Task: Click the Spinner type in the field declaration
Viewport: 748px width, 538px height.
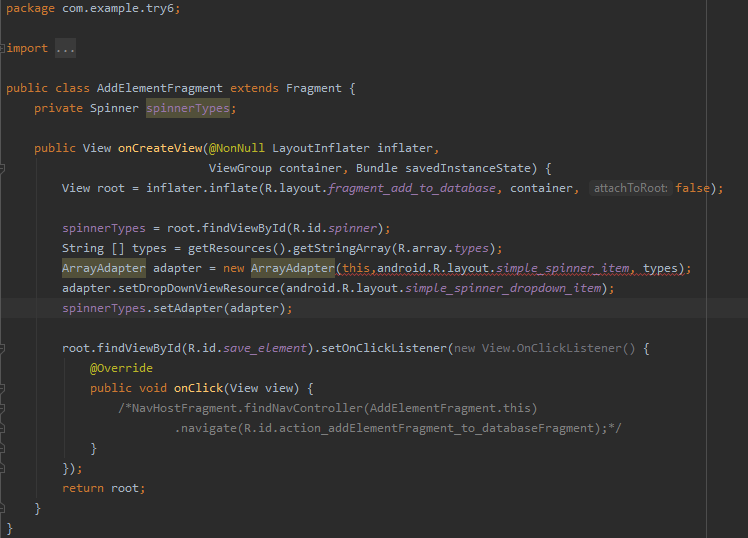Action: coord(114,108)
